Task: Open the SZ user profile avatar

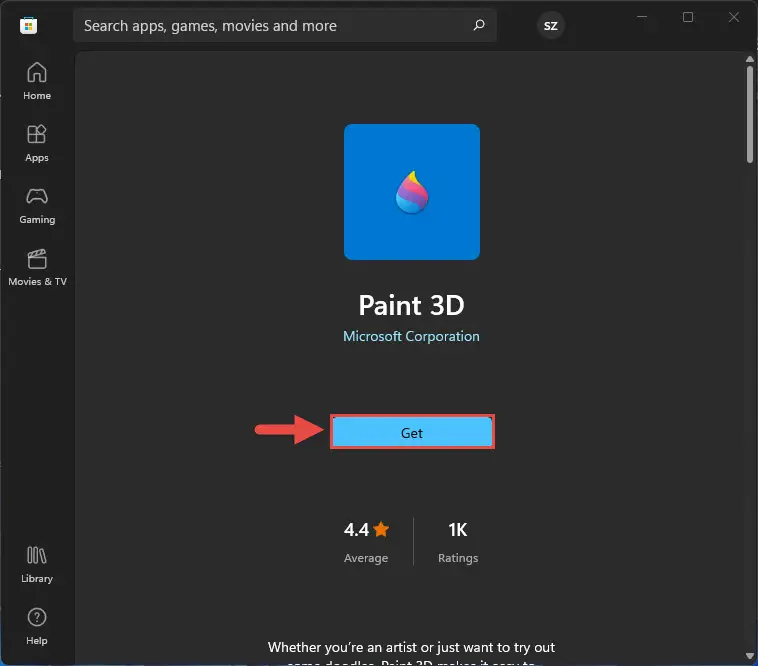Action: pos(551,26)
